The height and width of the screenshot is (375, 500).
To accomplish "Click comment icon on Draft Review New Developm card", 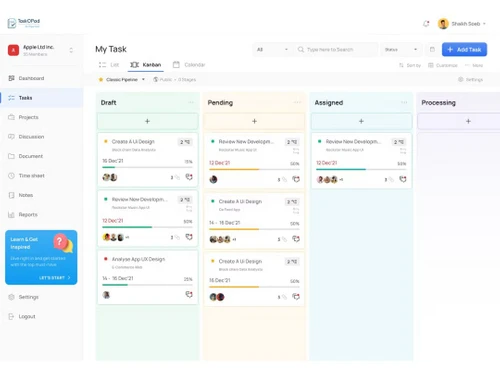I will pyautogui.click(x=189, y=237).
